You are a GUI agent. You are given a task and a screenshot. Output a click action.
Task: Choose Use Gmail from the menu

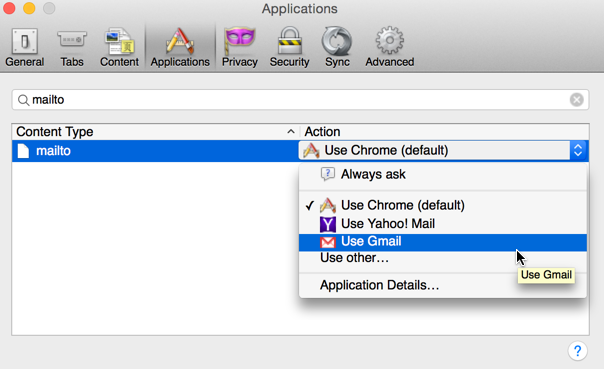point(443,242)
